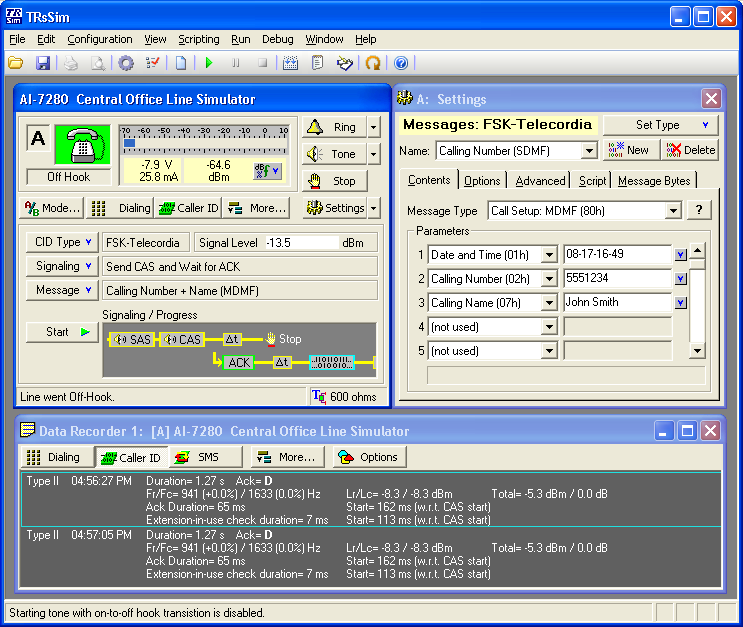Click ACK block in progress diagram
743x627 pixels.
coord(239,363)
